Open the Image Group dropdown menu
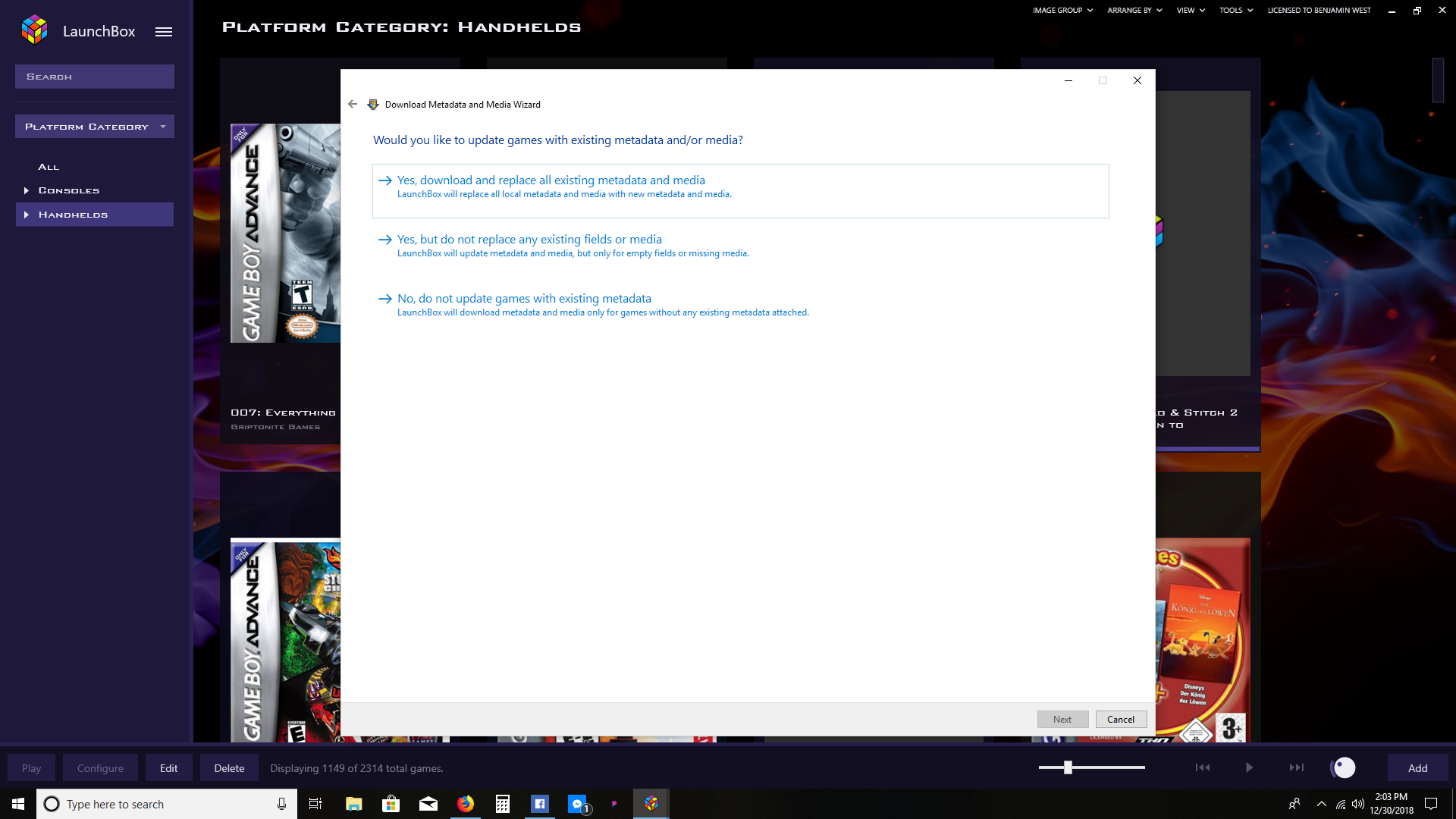The height and width of the screenshot is (819, 1456). [1062, 10]
